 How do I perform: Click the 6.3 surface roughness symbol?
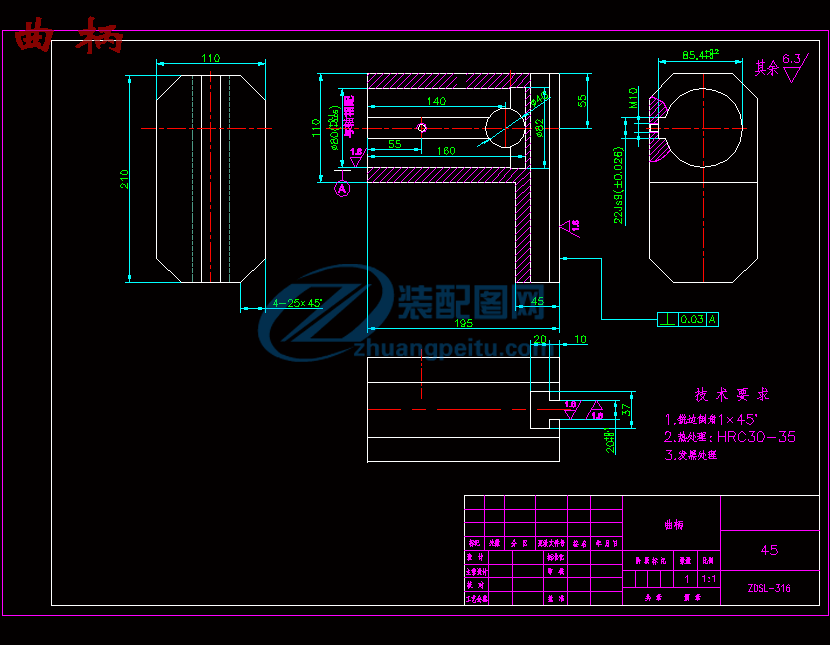(x=792, y=65)
